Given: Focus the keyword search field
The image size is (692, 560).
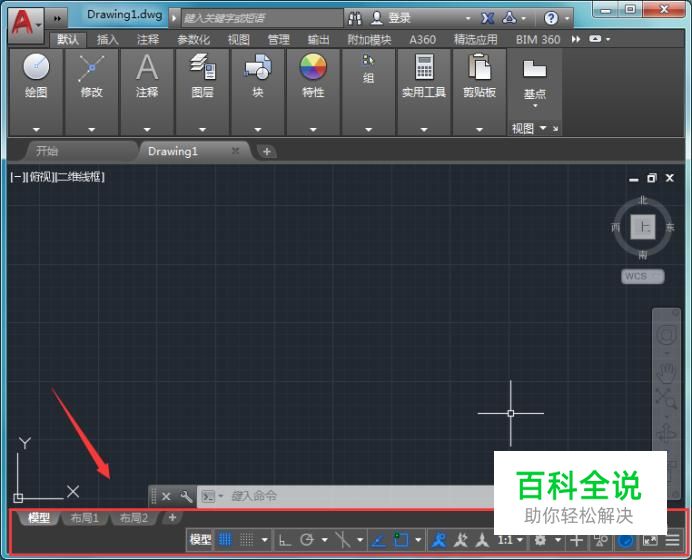Looking at the screenshot, I should tap(262, 18).
